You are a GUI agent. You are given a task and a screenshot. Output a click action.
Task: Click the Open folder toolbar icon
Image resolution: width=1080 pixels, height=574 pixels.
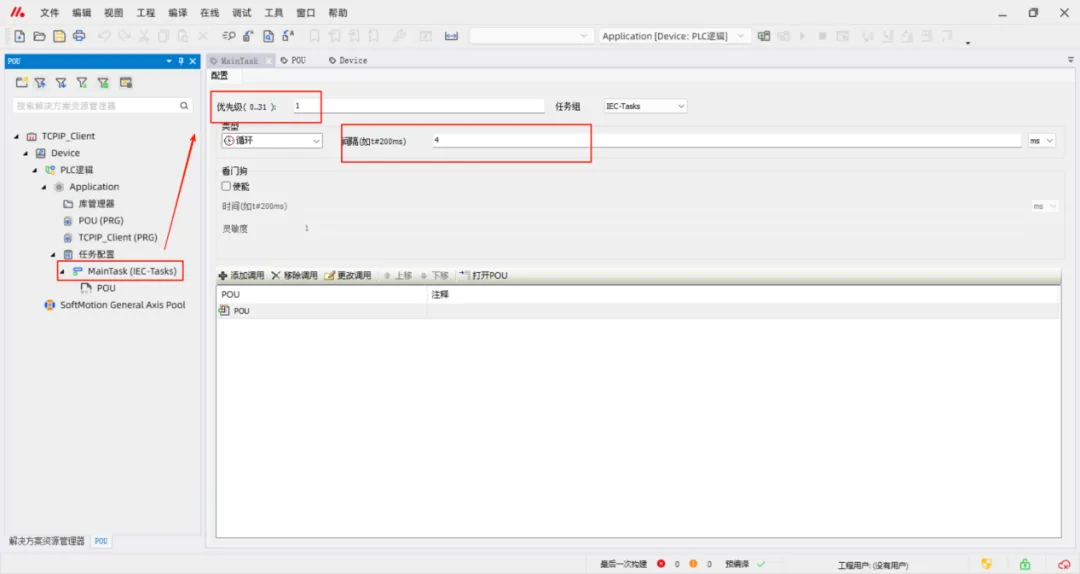click(x=39, y=36)
